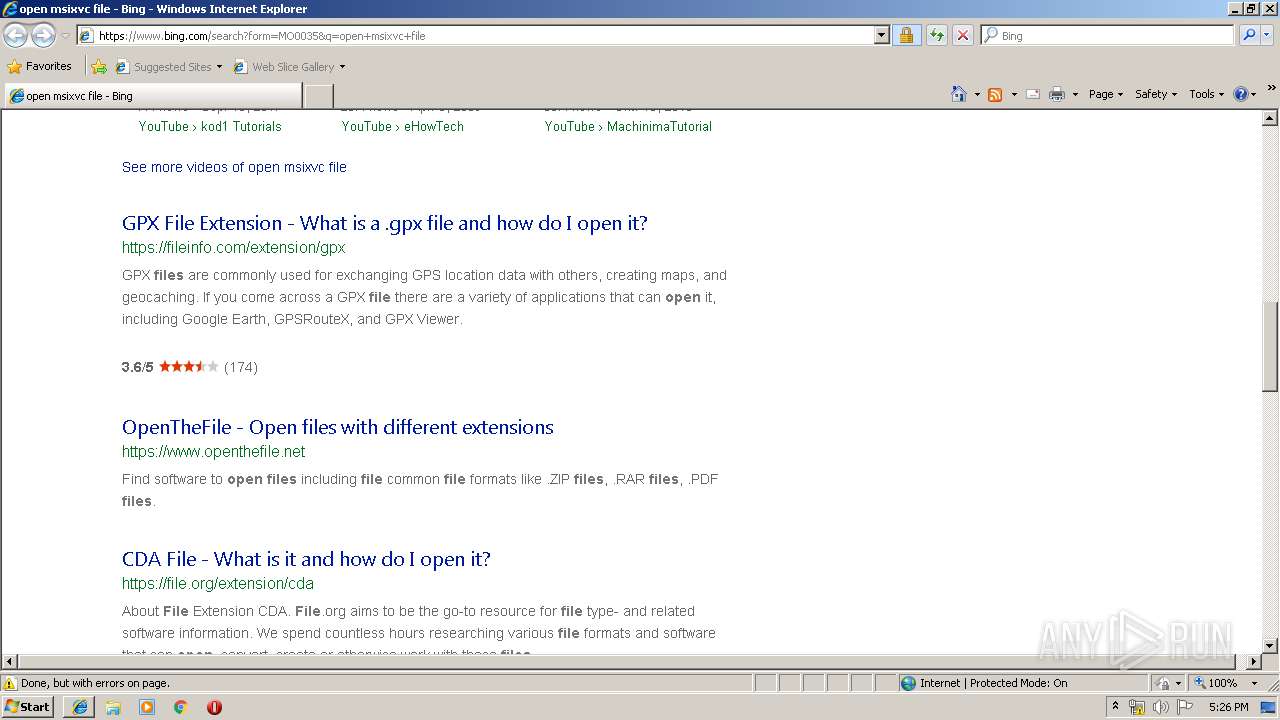The height and width of the screenshot is (720, 1280).
Task: Click the file.org/extension/cda URL
Action: tap(218, 584)
